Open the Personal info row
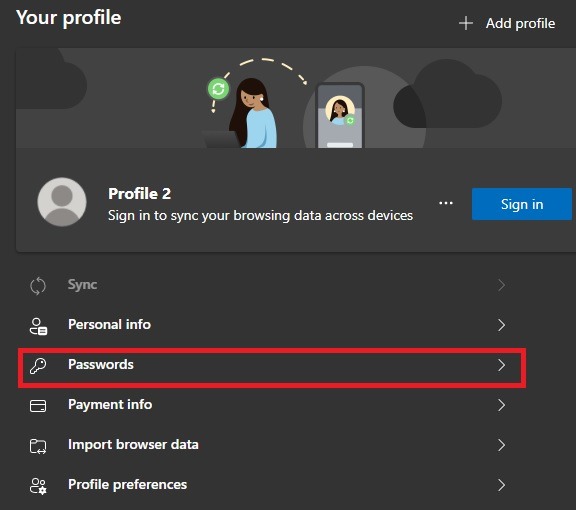 tap(272, 325)
